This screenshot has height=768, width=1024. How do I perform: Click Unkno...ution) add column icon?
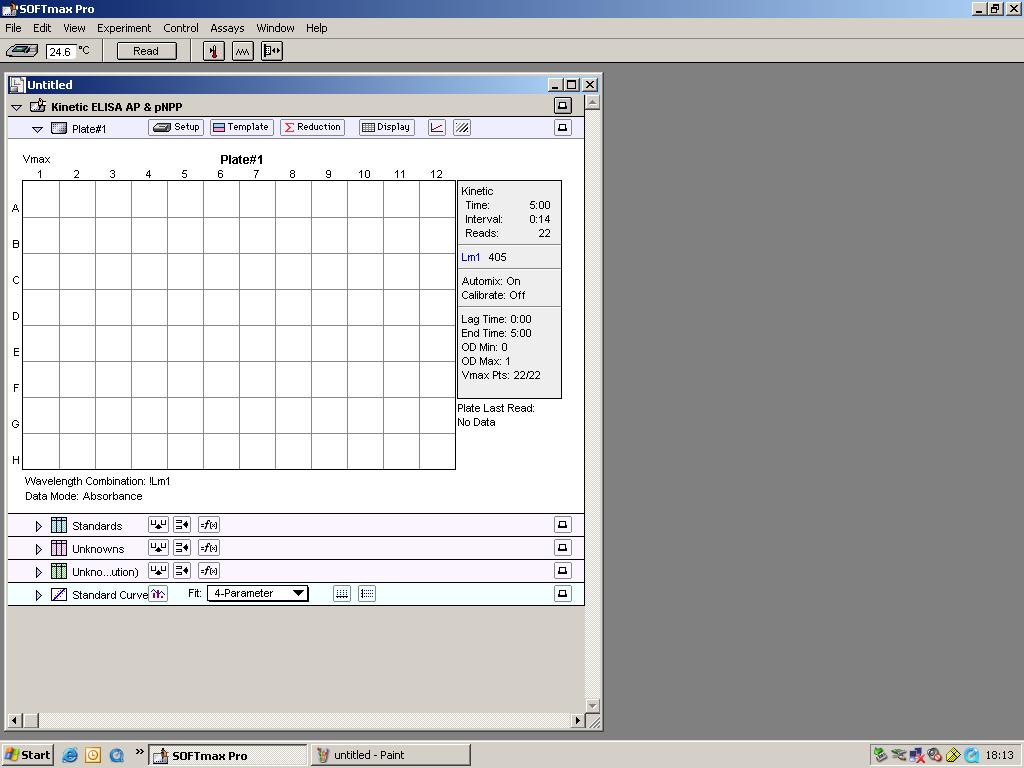pos(182,570)
